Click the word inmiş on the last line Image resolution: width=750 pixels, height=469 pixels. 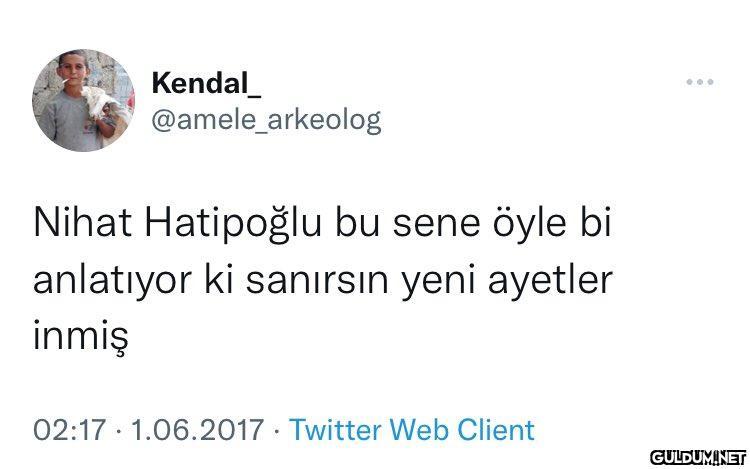[x=81, y=336]
